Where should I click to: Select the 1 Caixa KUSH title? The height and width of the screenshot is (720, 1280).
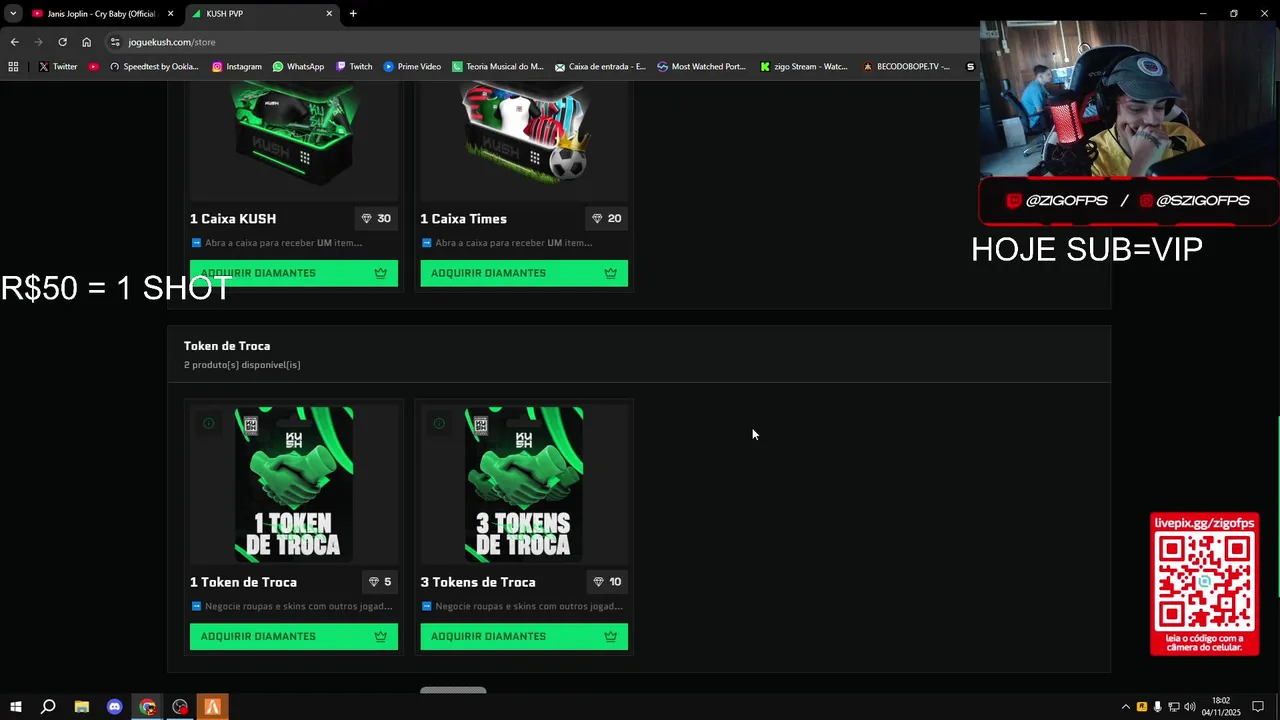233,219
